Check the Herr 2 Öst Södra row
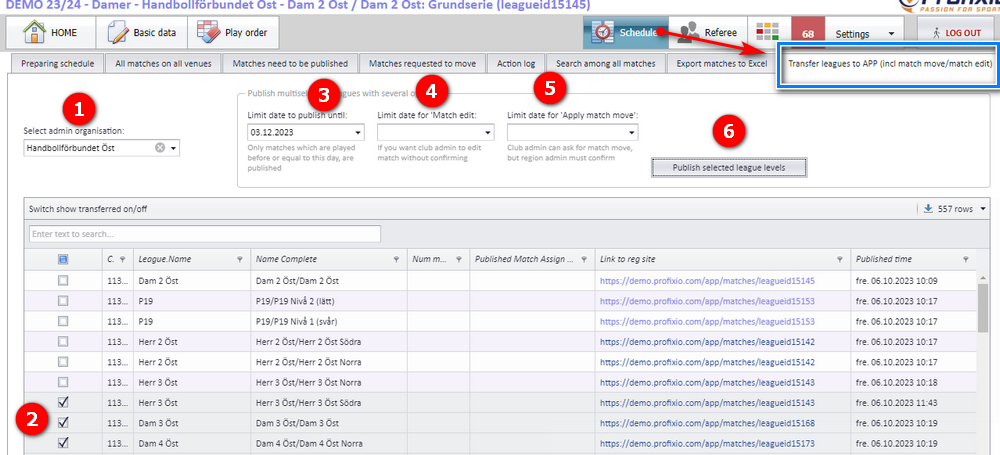Screen dimensions: 1000x455 [x=63, y=341]
